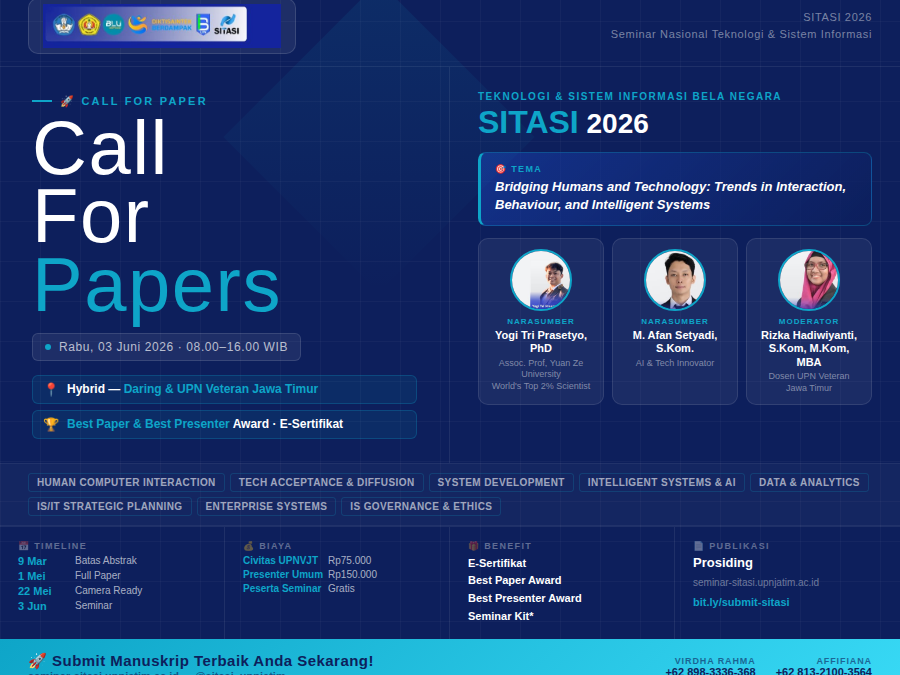This screenshot has width=900, height=675.
Task: Click Yogi Tri Prasetyo's speaker photo
Action: click(x=541, y=280)
